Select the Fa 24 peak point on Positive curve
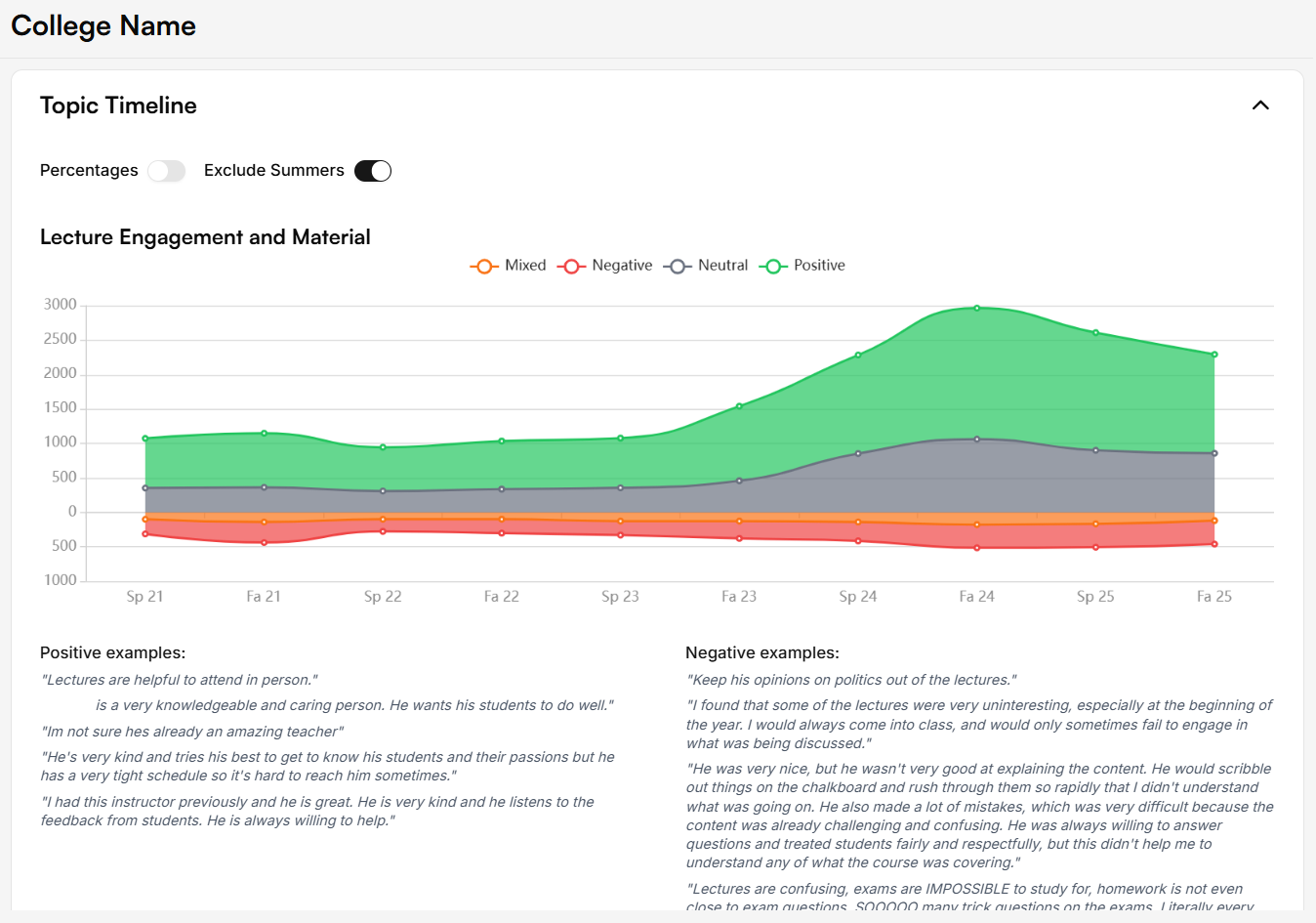This screenshot has height=923, width=1316. (x=976, y=307)
